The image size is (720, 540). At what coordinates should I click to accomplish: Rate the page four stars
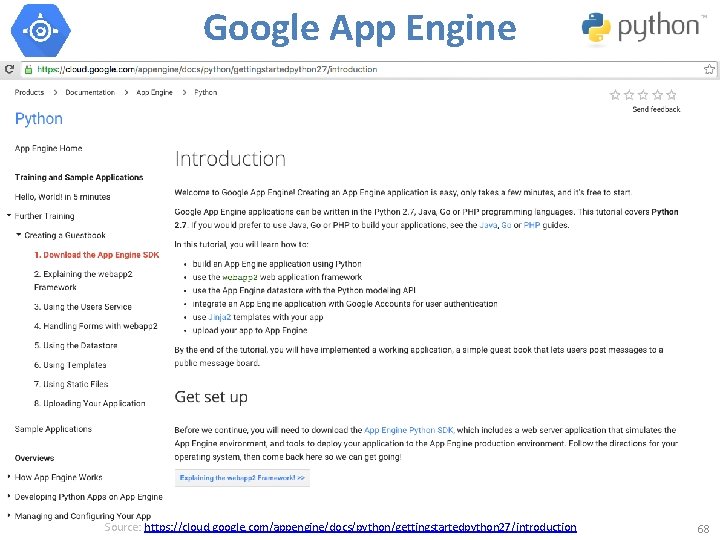pos(658,95)
